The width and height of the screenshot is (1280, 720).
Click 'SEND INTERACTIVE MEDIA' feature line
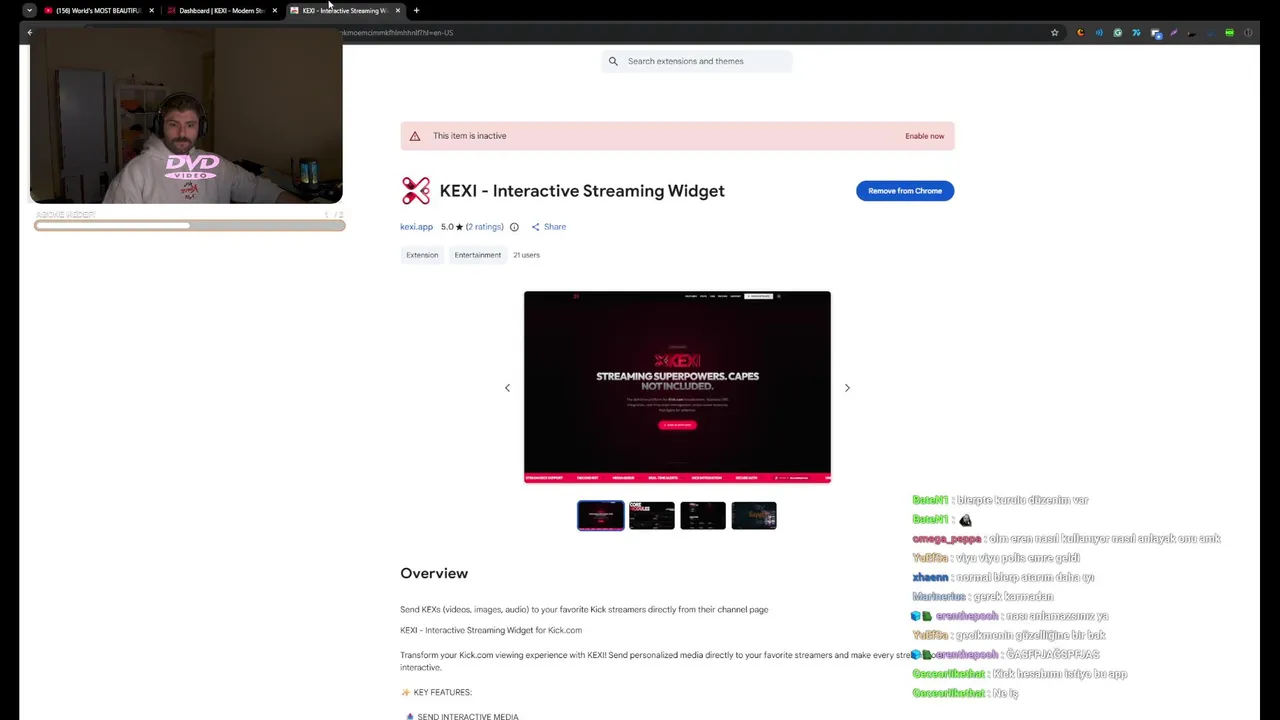(x=462, y=716)
